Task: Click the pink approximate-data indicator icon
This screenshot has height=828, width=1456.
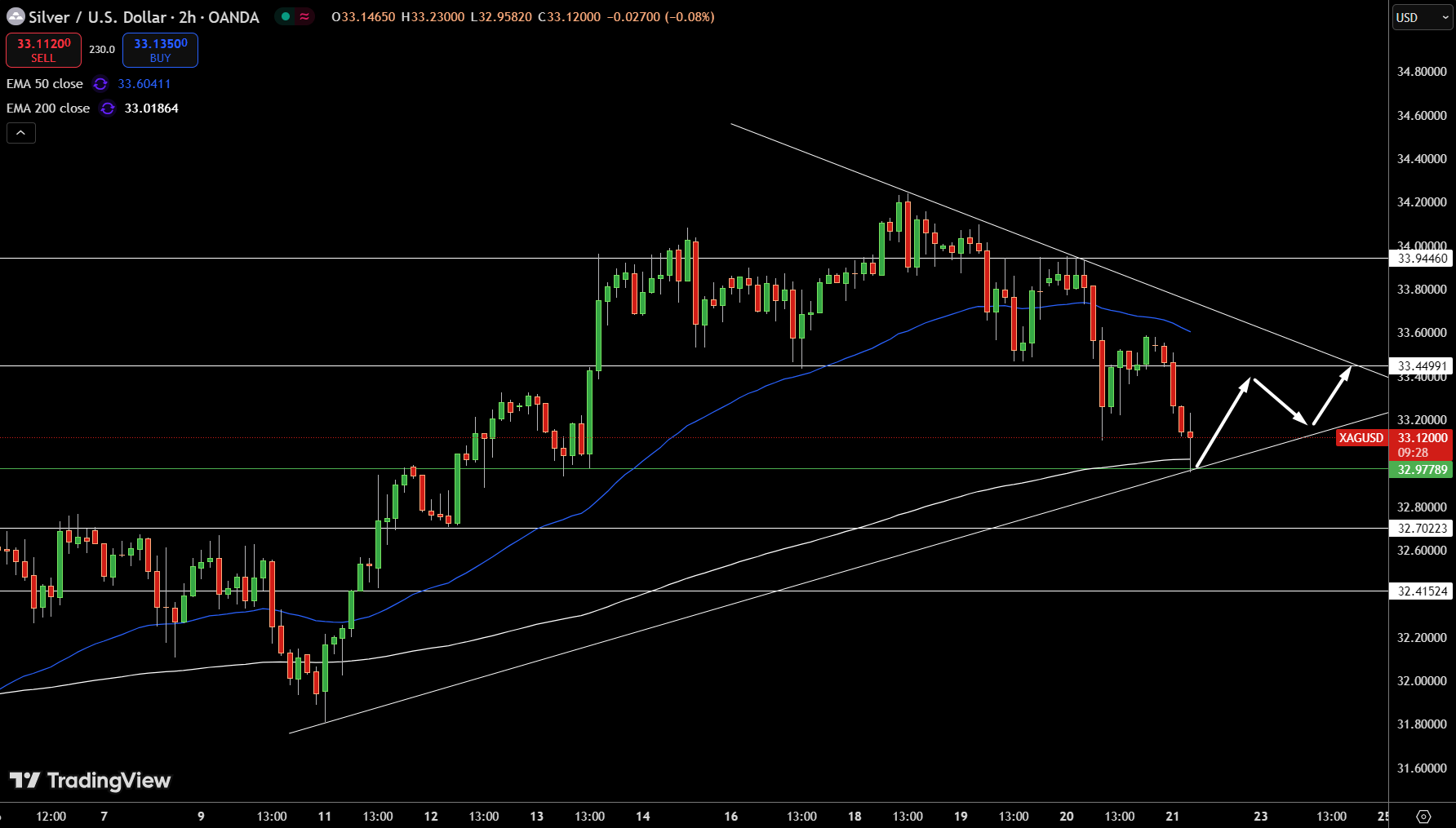Action: coord(304,16)
